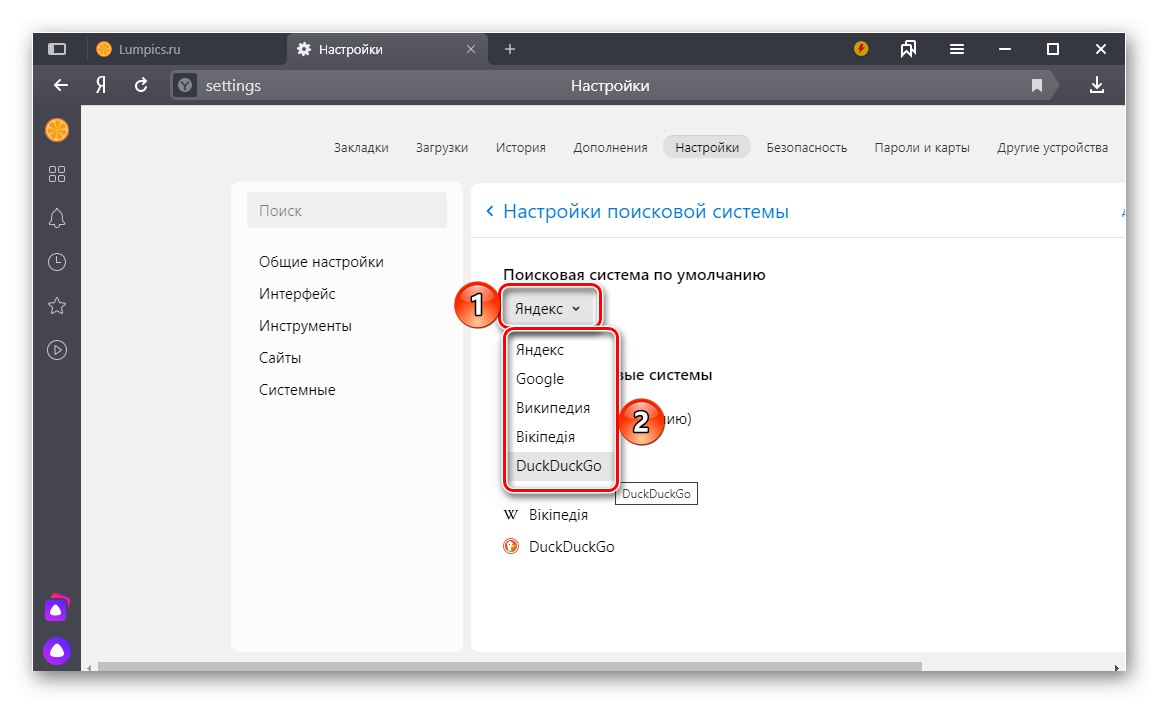Open the Дополнения tab
Image resolution: width=1158 pixels, height=703 pixels.
click(610, 147)
